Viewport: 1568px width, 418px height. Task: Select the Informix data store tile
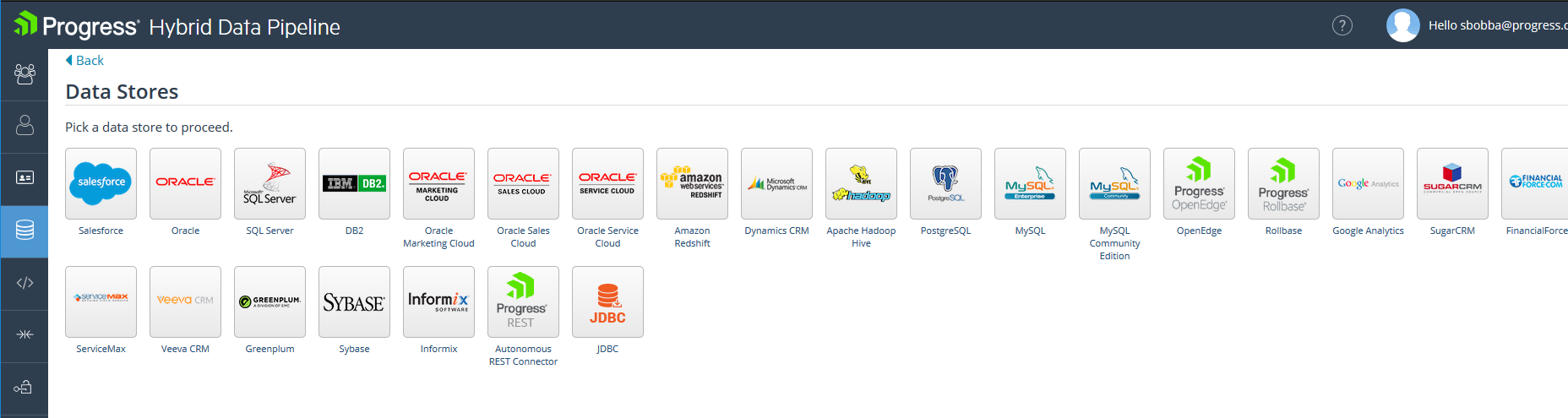tap(438, 301)
